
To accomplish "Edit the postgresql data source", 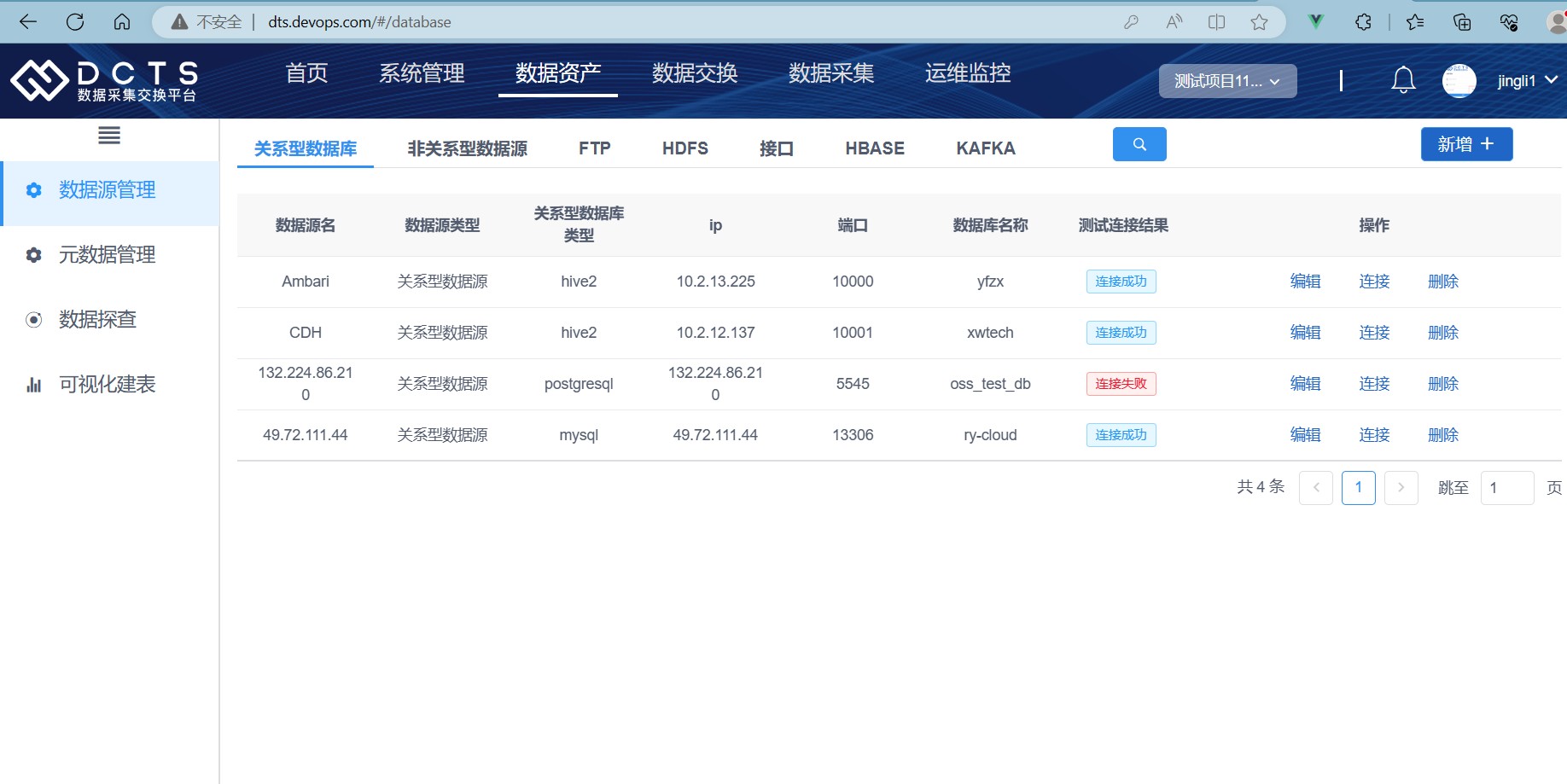I will point(1305,384).
